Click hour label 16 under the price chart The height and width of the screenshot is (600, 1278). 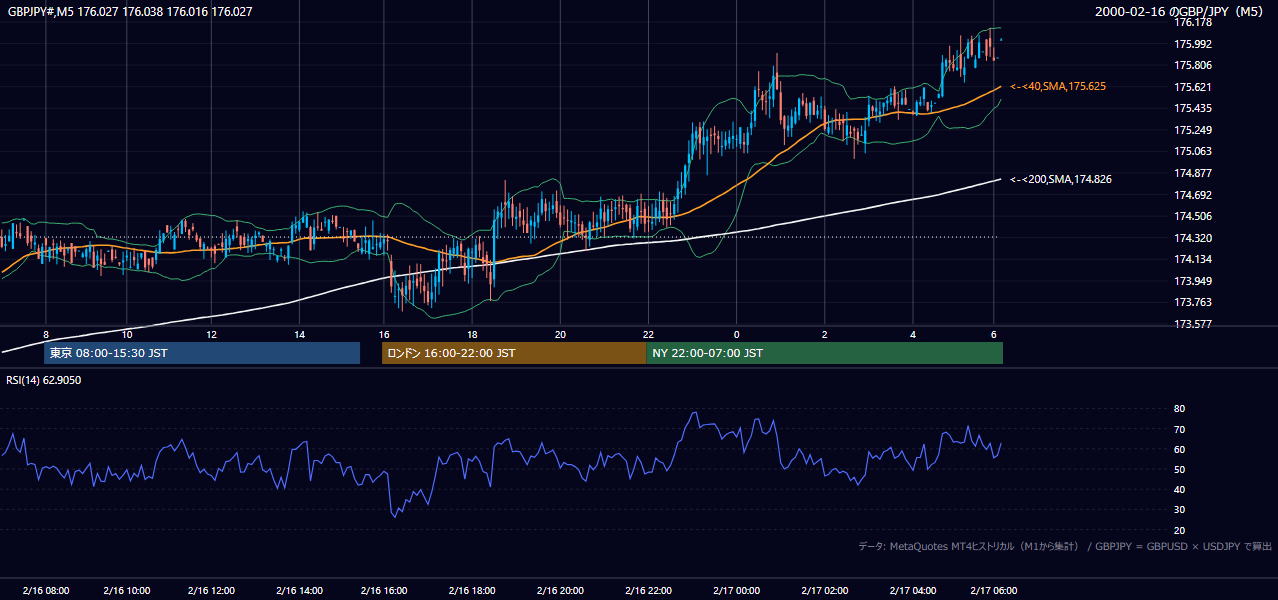385,334
